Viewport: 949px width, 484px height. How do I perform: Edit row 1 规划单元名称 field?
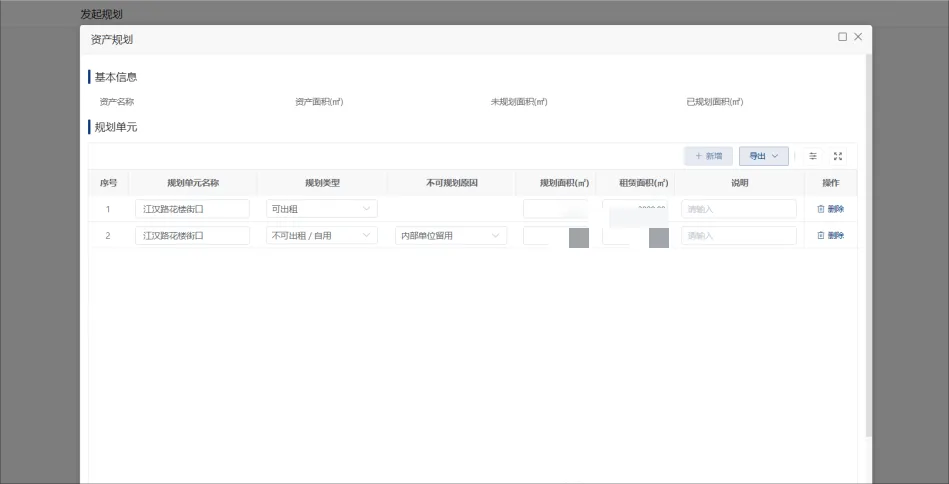coord(192,209)
